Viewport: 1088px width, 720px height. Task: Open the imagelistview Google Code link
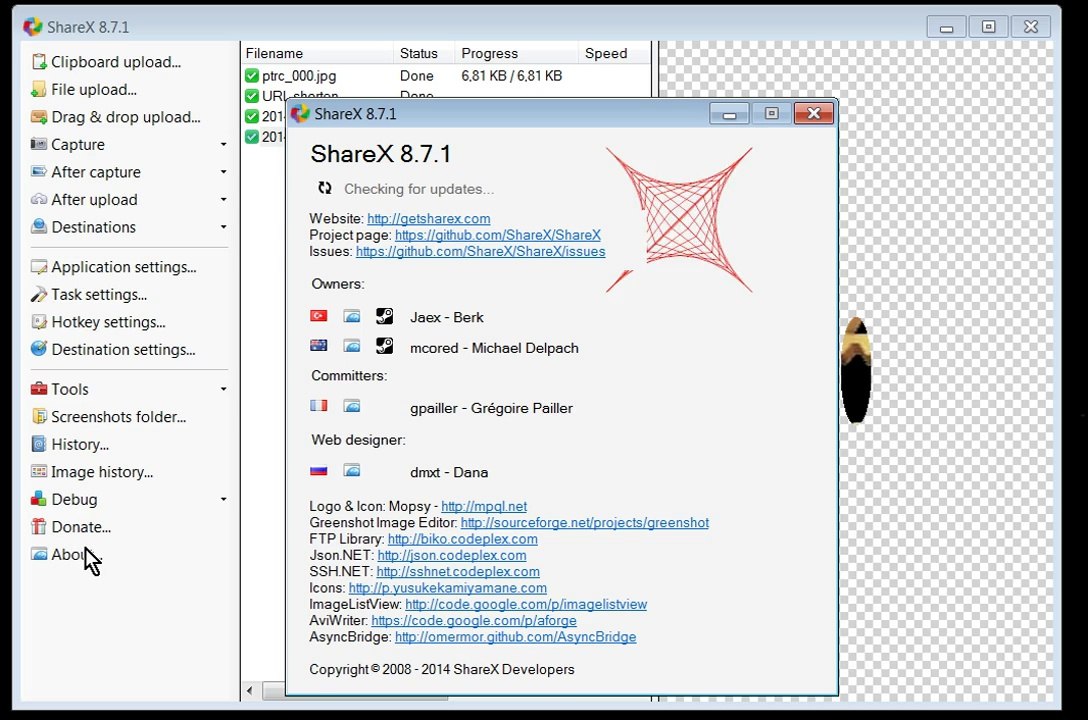[x=526, y=604]
